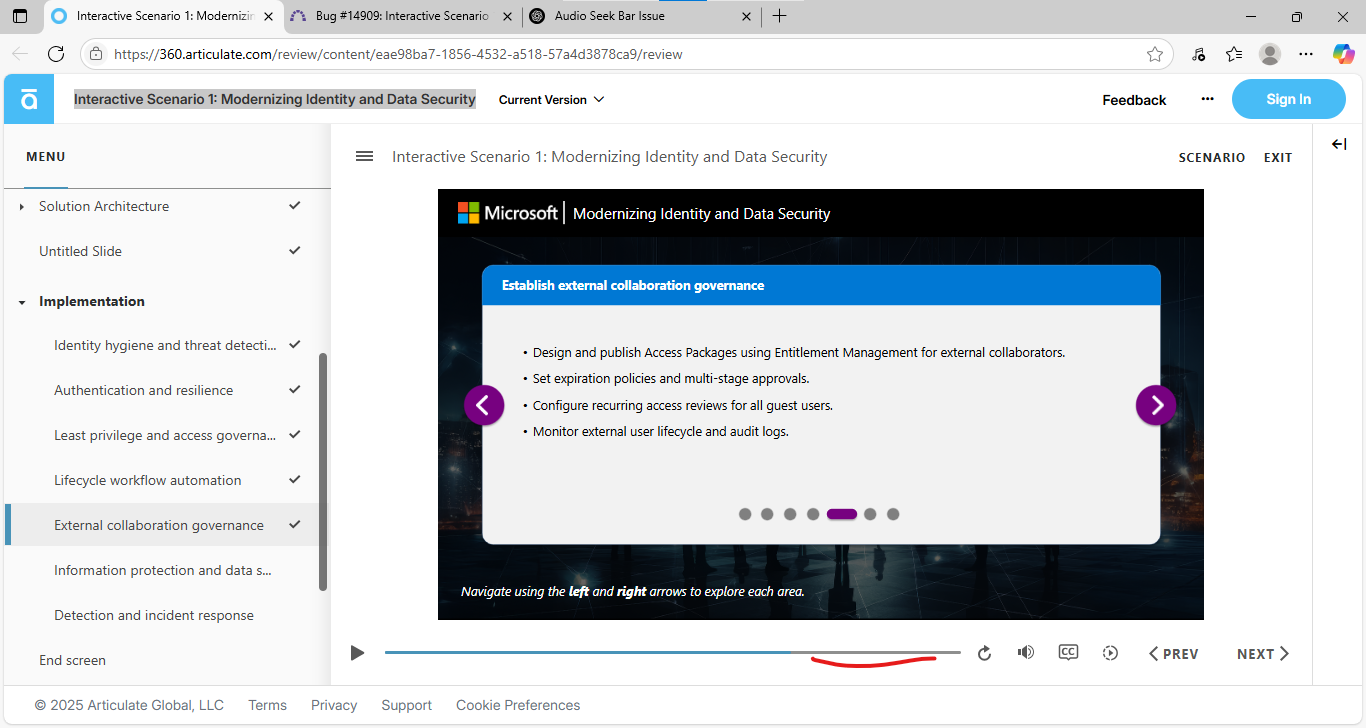The image size is (1366, 728).
Task: Click the EXIT link
Action: [1278, 158]
